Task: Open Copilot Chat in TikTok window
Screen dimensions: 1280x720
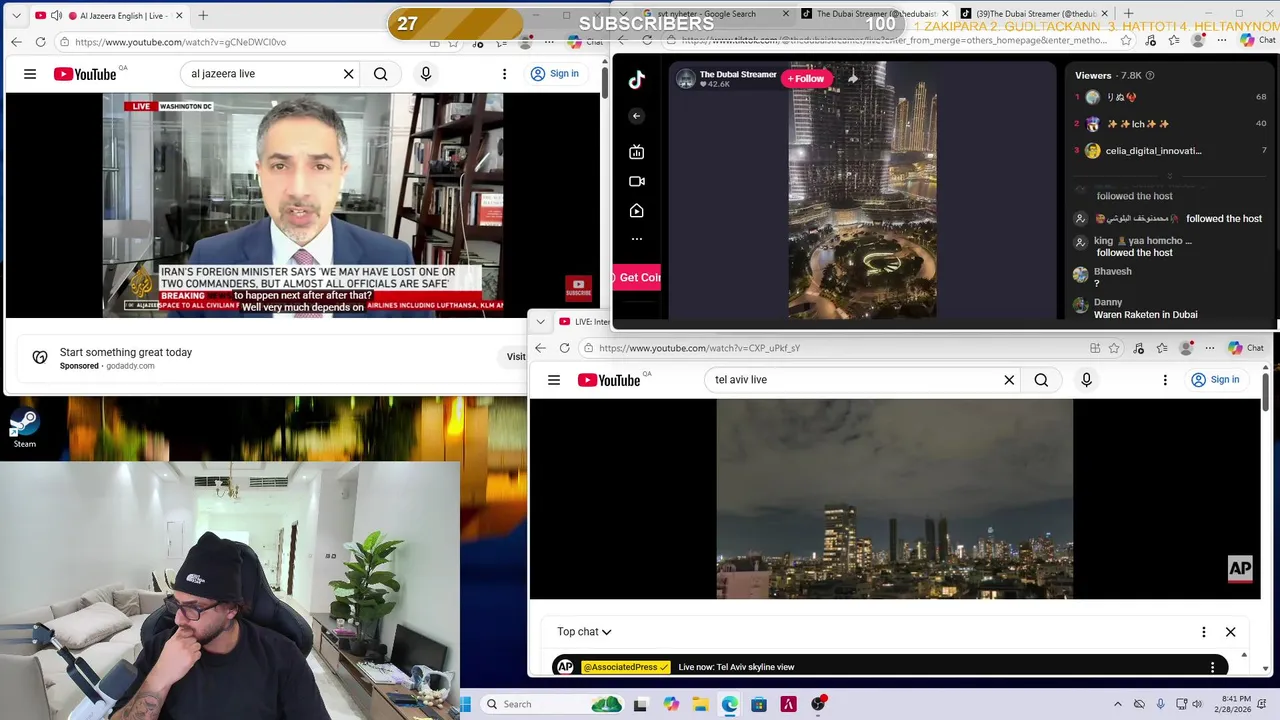Action: [1258, 41]
